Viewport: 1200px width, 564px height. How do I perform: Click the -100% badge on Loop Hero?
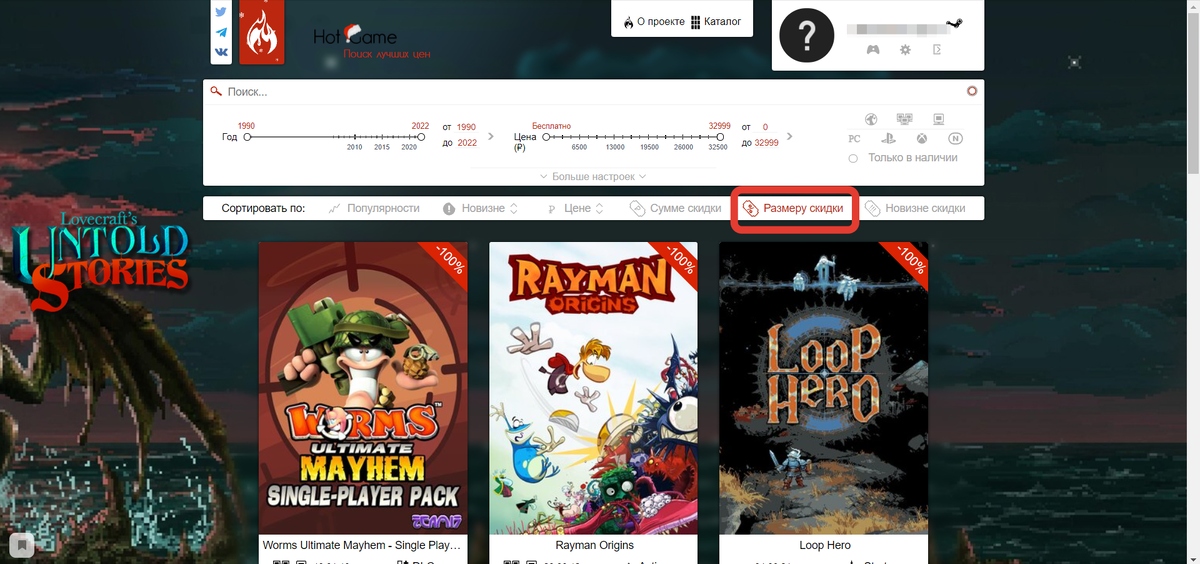pyautogui.click(x=906, y=263)
